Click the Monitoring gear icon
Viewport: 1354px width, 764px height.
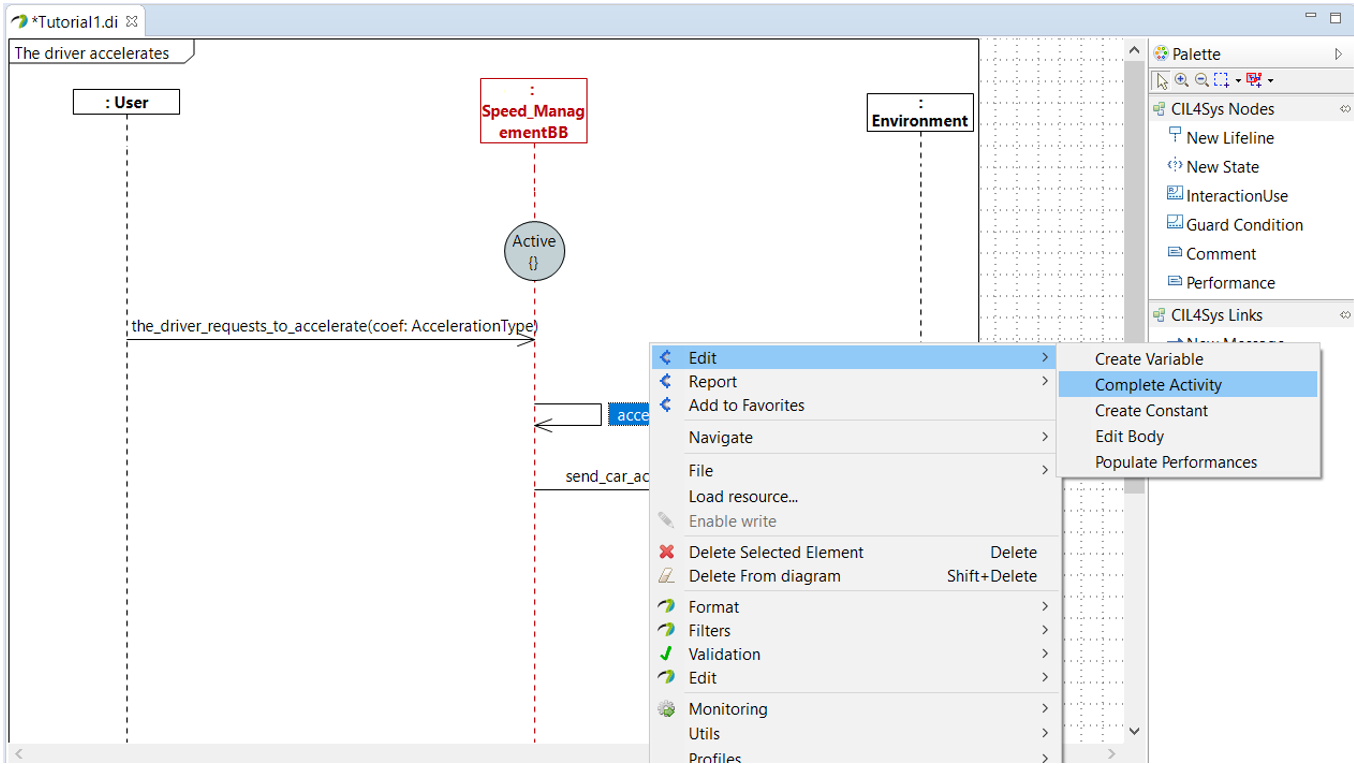[x=666, y=709]
